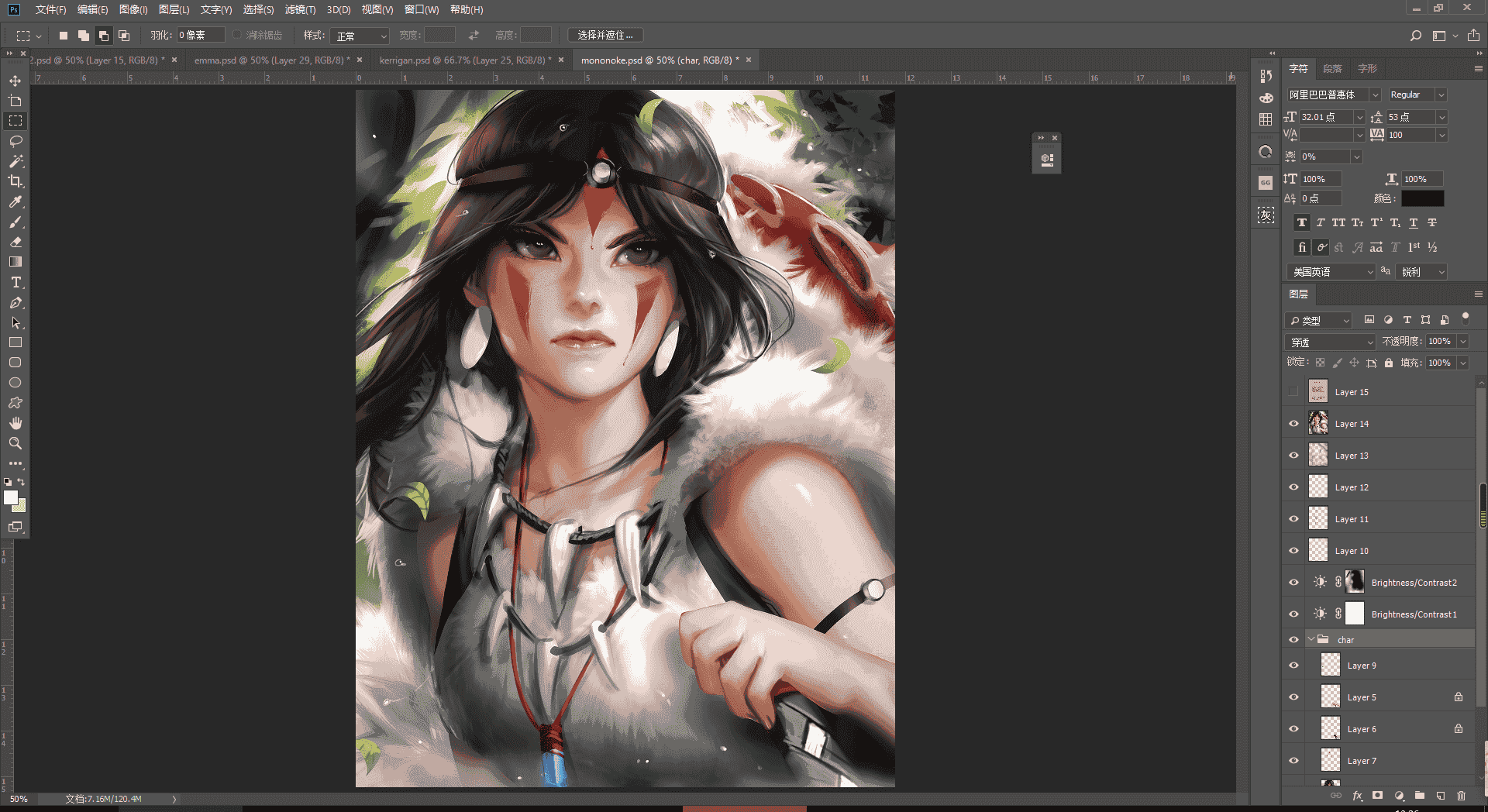1488x812 pixels.
Task: Click the 羽化 feather input field
Action: point(201,35)
